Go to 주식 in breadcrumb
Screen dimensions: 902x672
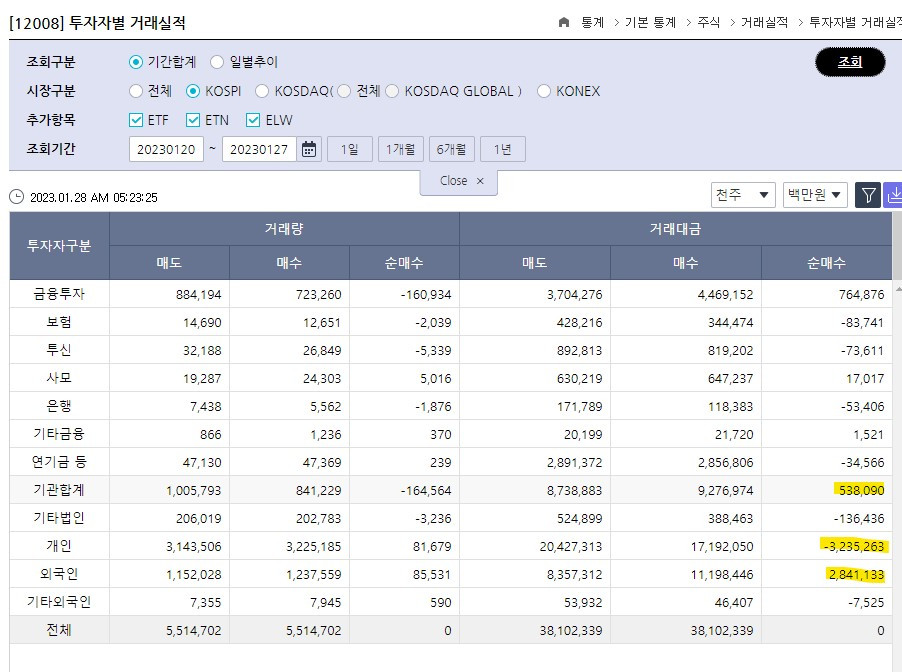pos(709,22)
